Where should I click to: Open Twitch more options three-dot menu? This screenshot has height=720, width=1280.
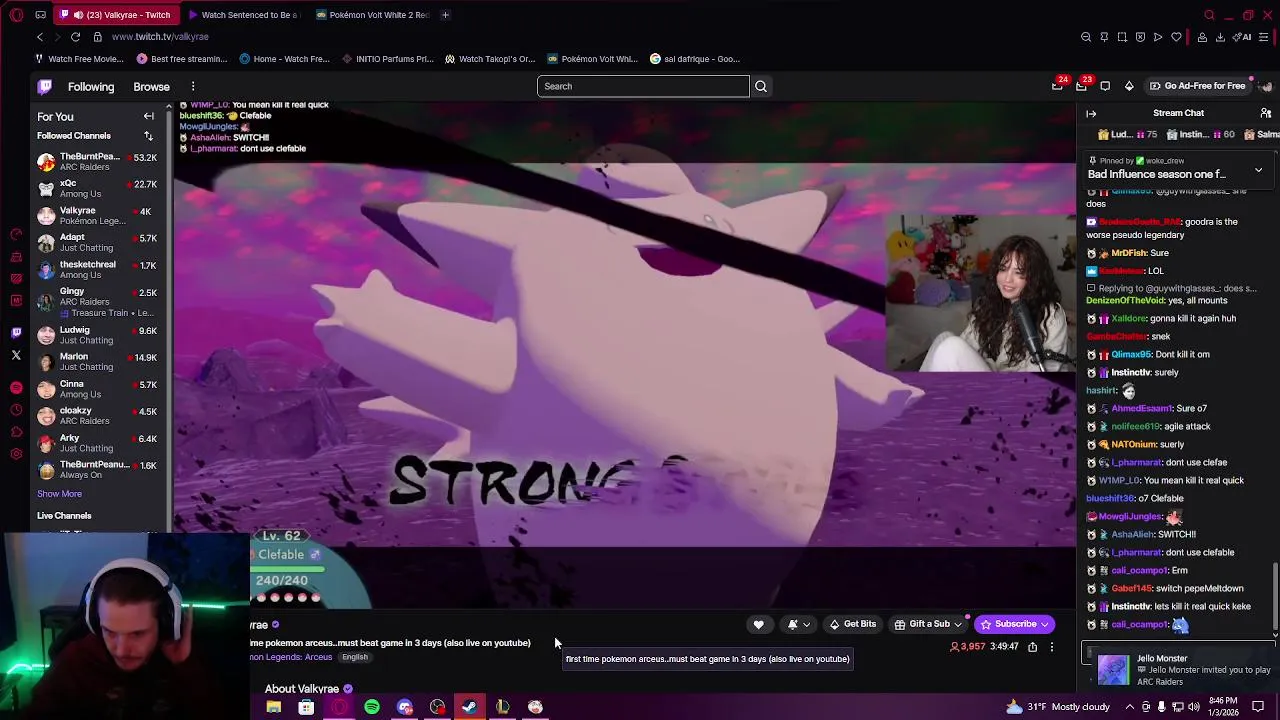pyautogui.click(x=193, y=86)
